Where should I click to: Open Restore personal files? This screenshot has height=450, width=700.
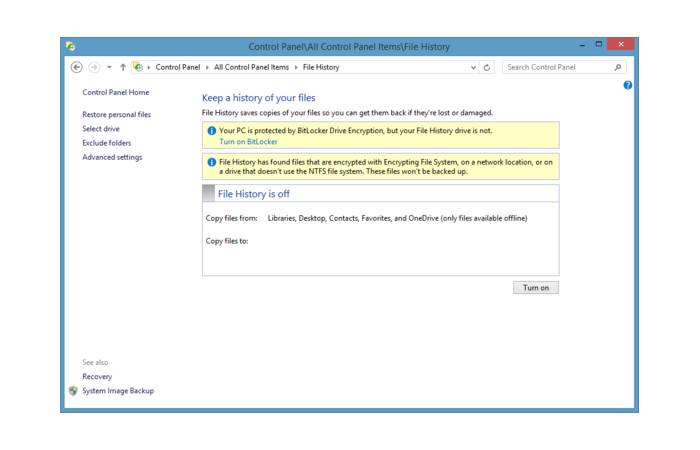[x=116, y=115]
